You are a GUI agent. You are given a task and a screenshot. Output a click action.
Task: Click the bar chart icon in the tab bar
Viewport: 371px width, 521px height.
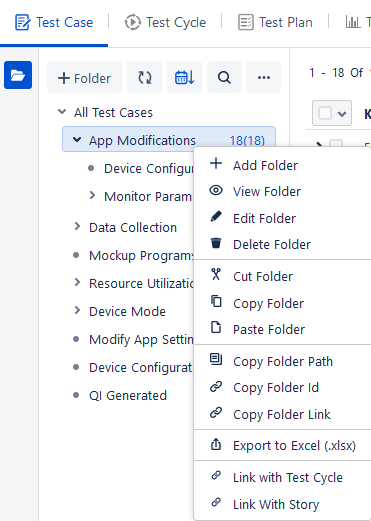click(x=353, y=23)
